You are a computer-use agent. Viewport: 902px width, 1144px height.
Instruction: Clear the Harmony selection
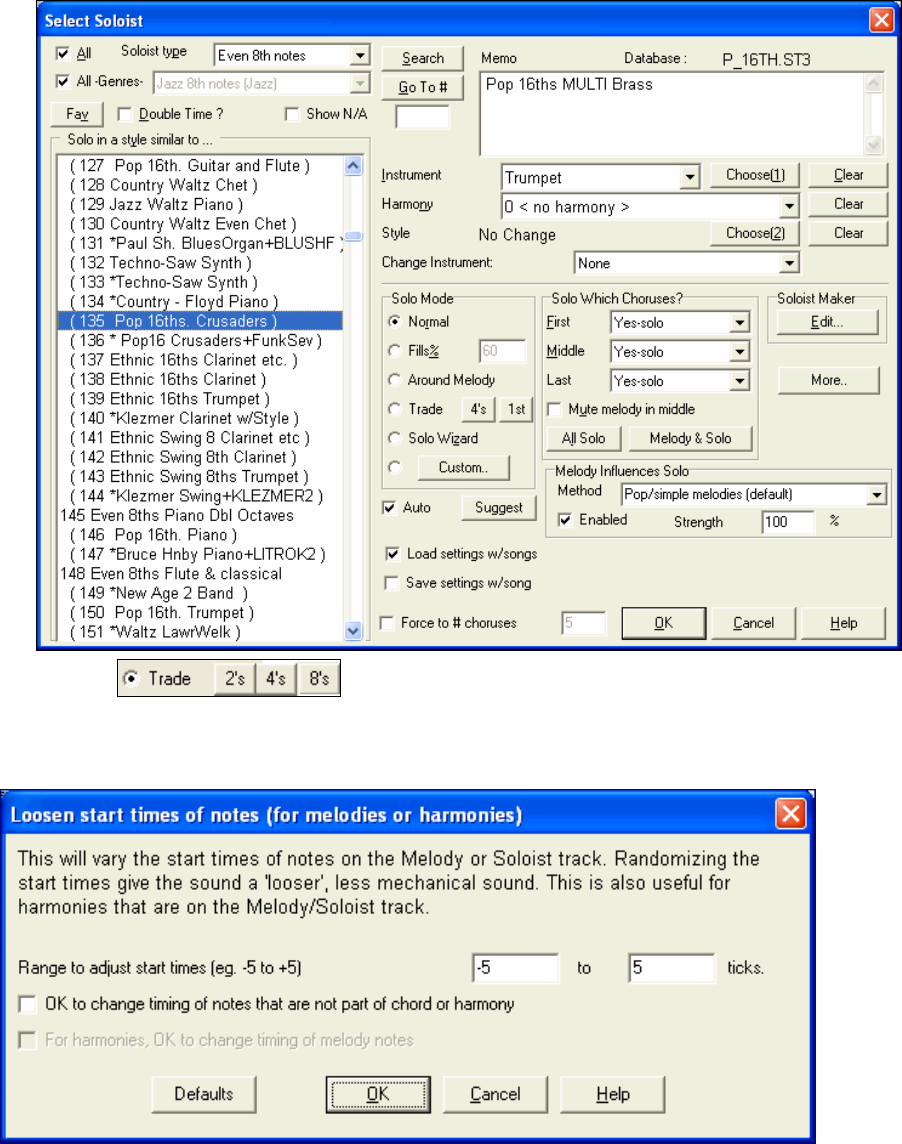(x=848, y=204)
